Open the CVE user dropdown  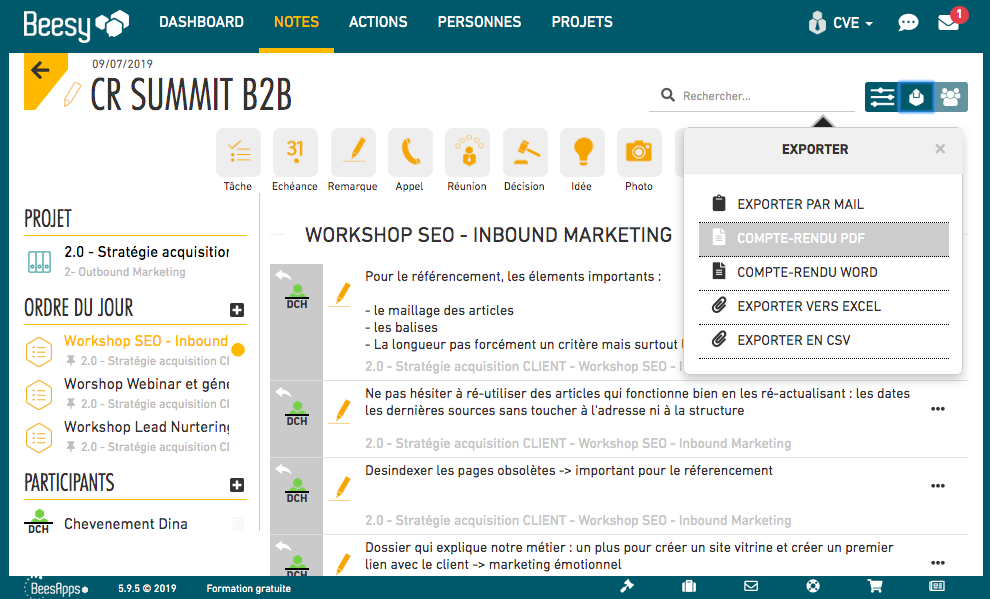point(841,22)
